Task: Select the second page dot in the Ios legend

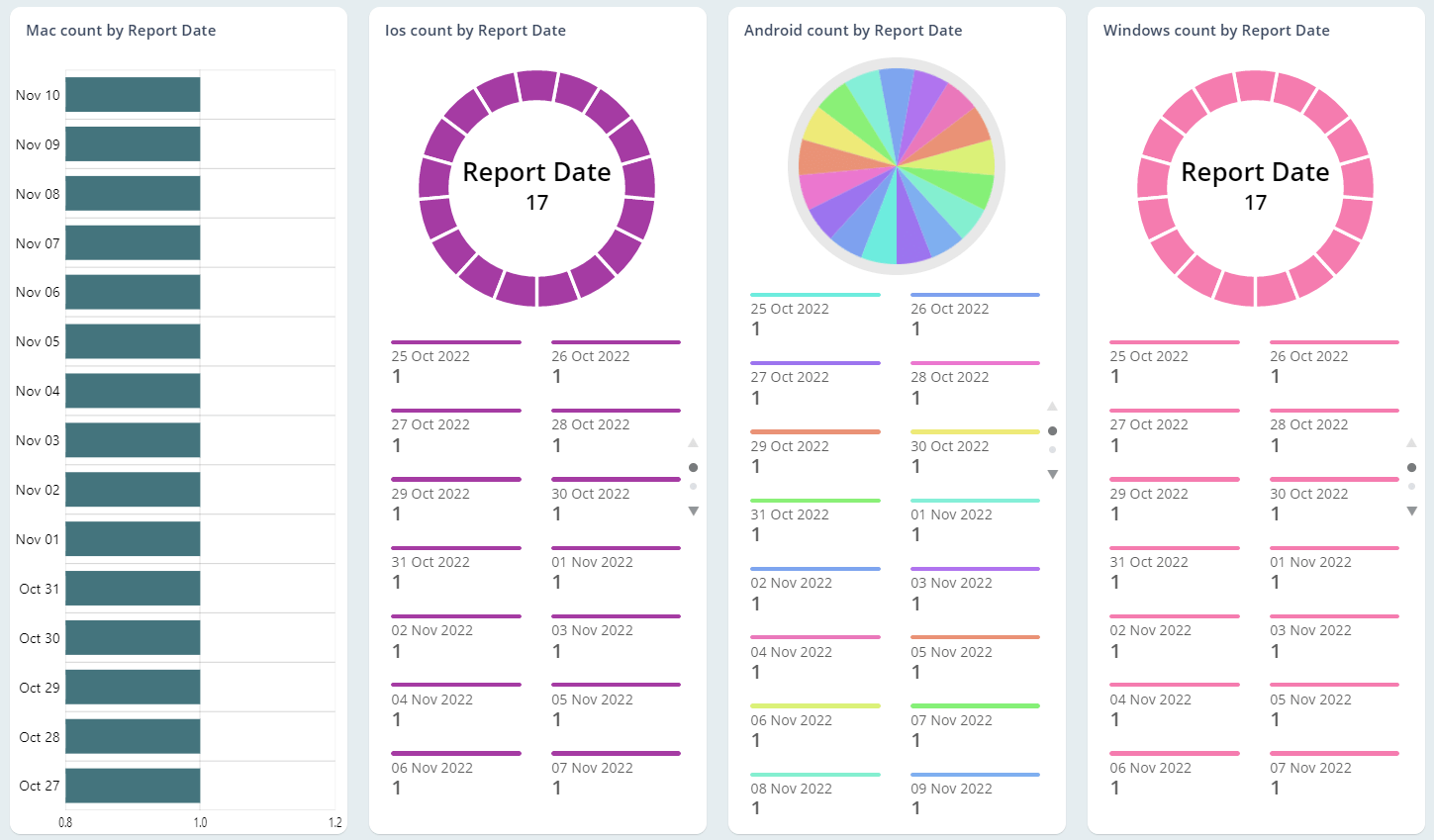Action: 694,485
